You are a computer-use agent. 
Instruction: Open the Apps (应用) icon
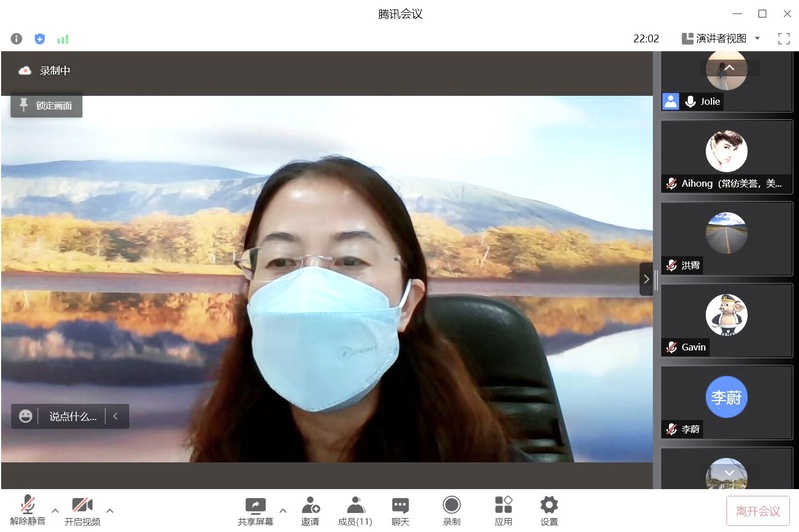pos(503,510)
